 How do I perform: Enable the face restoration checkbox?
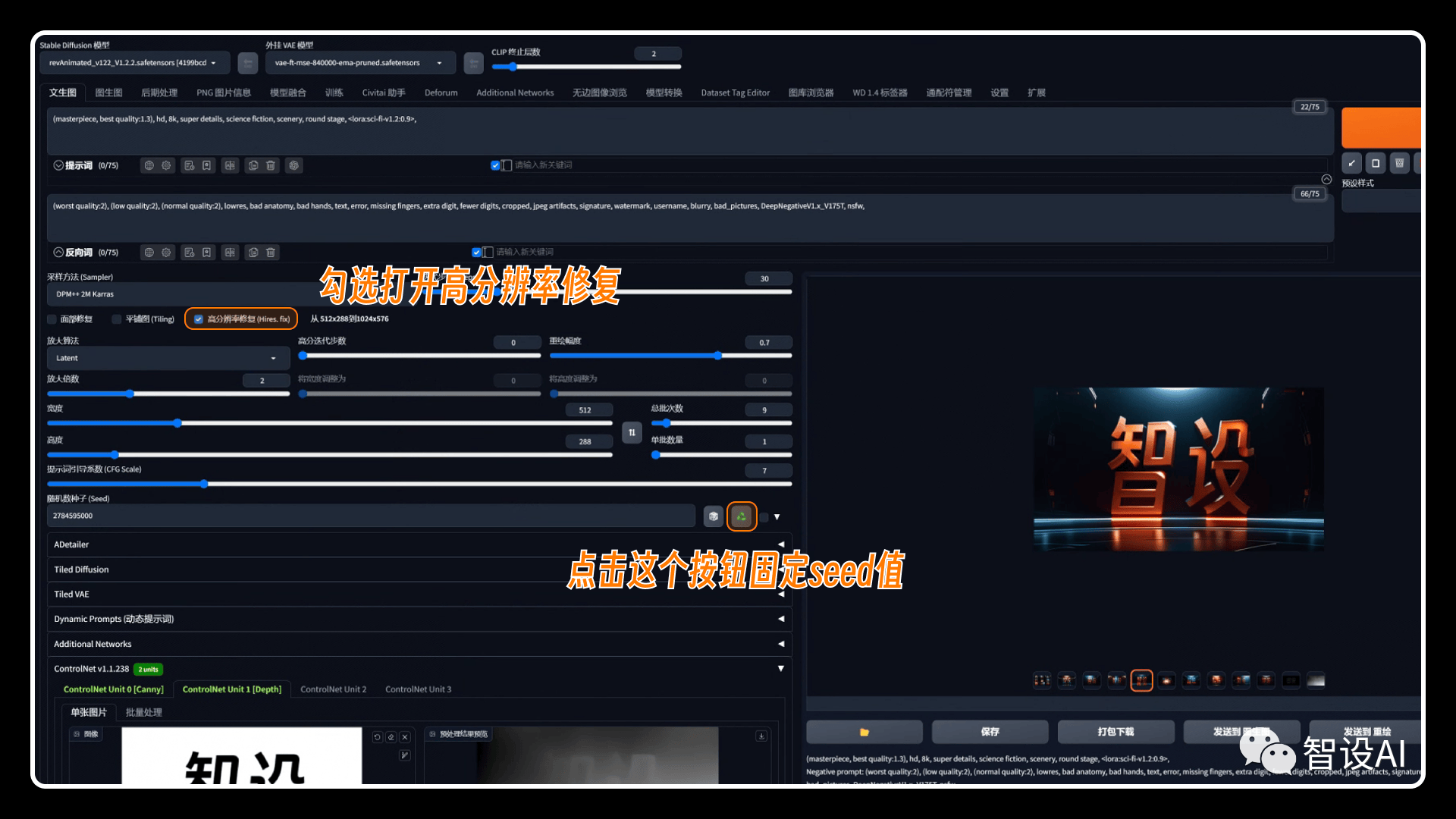(x=52, y=319)
